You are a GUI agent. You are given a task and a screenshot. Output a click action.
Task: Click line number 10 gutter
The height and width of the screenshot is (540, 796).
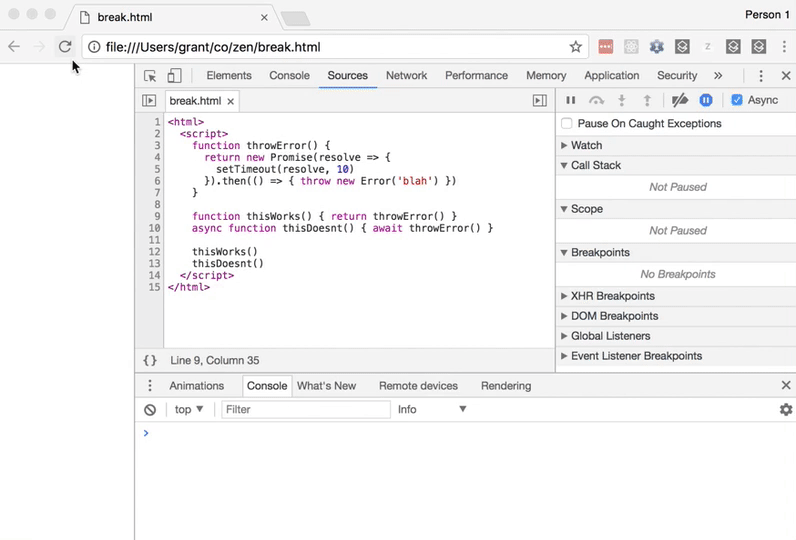tap(154, 228)
